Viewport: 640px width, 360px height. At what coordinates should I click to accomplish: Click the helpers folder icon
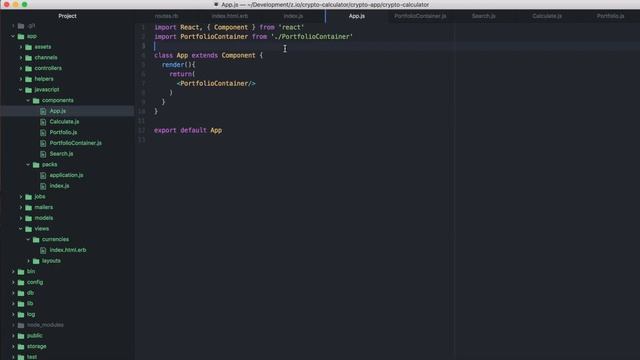pos(29,79)
